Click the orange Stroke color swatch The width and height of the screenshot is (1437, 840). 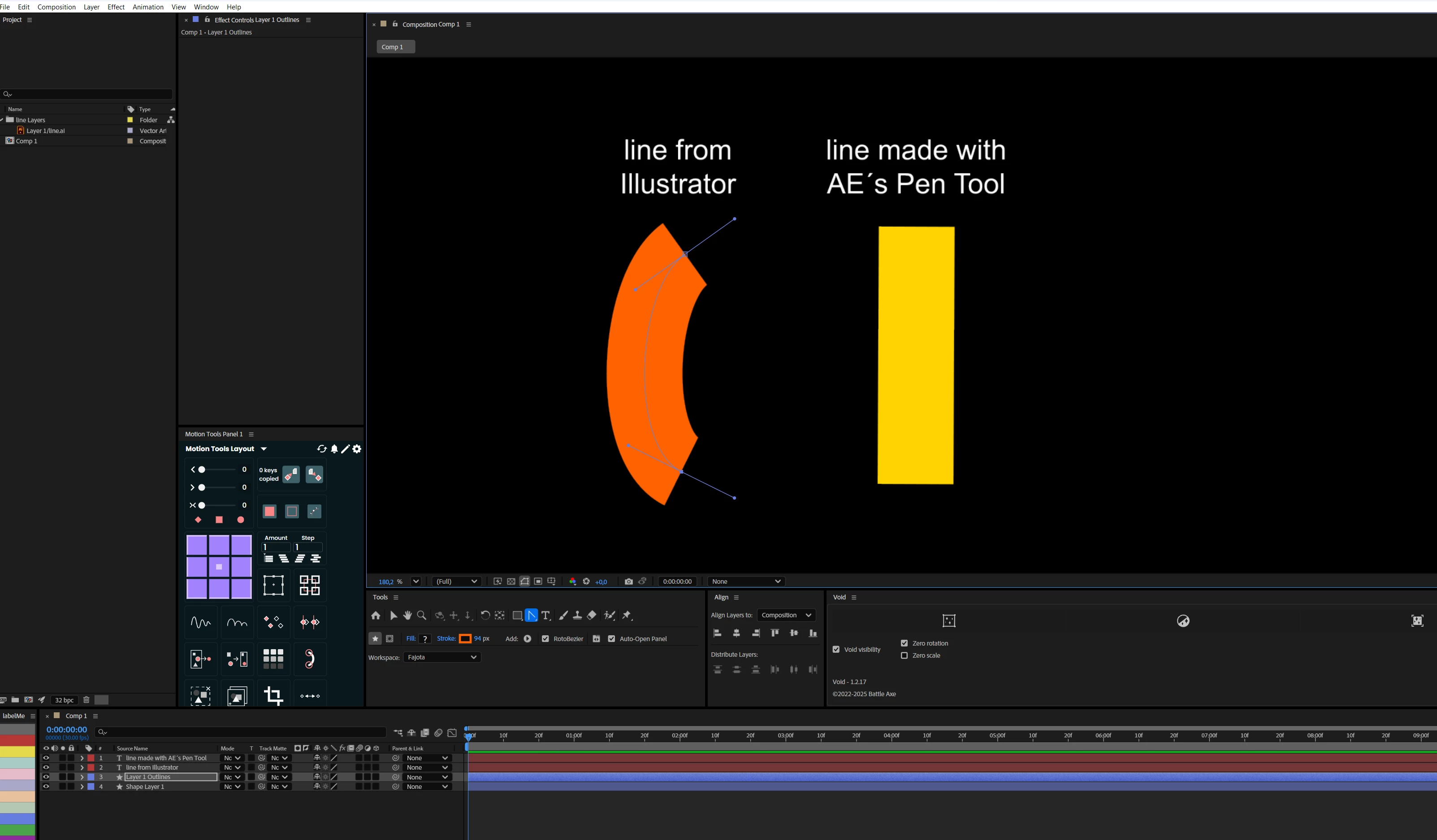[x=465, y=638]
